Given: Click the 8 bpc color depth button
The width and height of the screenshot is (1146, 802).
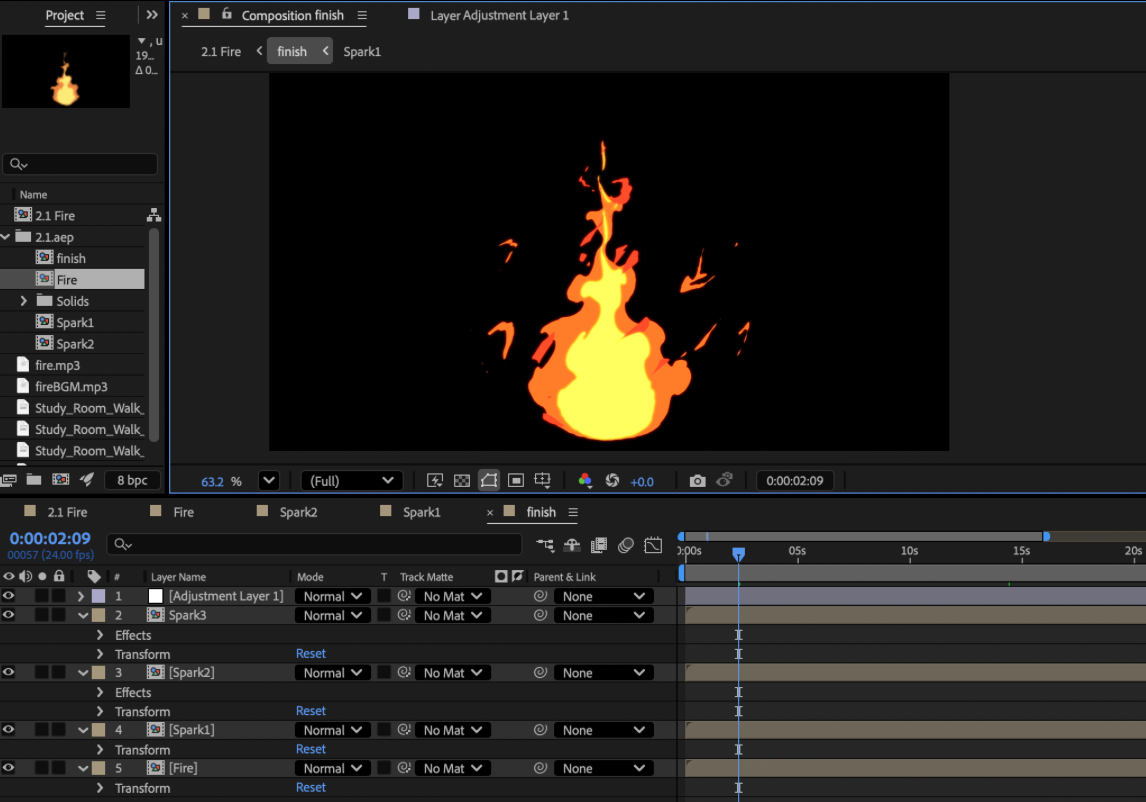Looking at the screenshot, I should 132,480.
